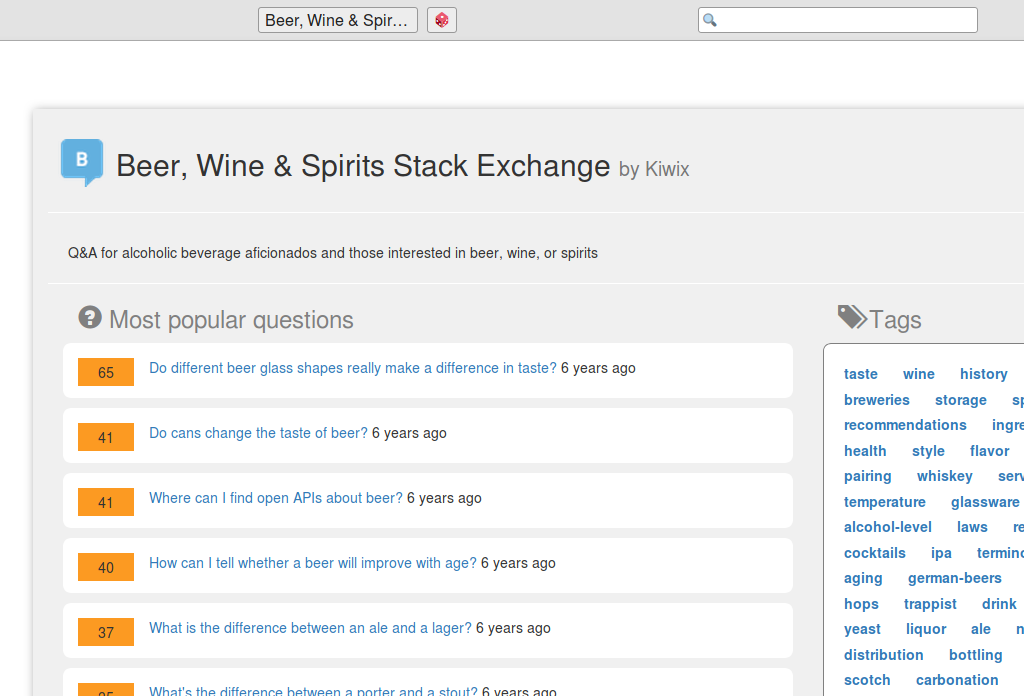Click the 'Q&A for alcoholic beverage aficionados' description
Image resolution: width=1024 pixels, height=696 pixels.
coord(332,253)
